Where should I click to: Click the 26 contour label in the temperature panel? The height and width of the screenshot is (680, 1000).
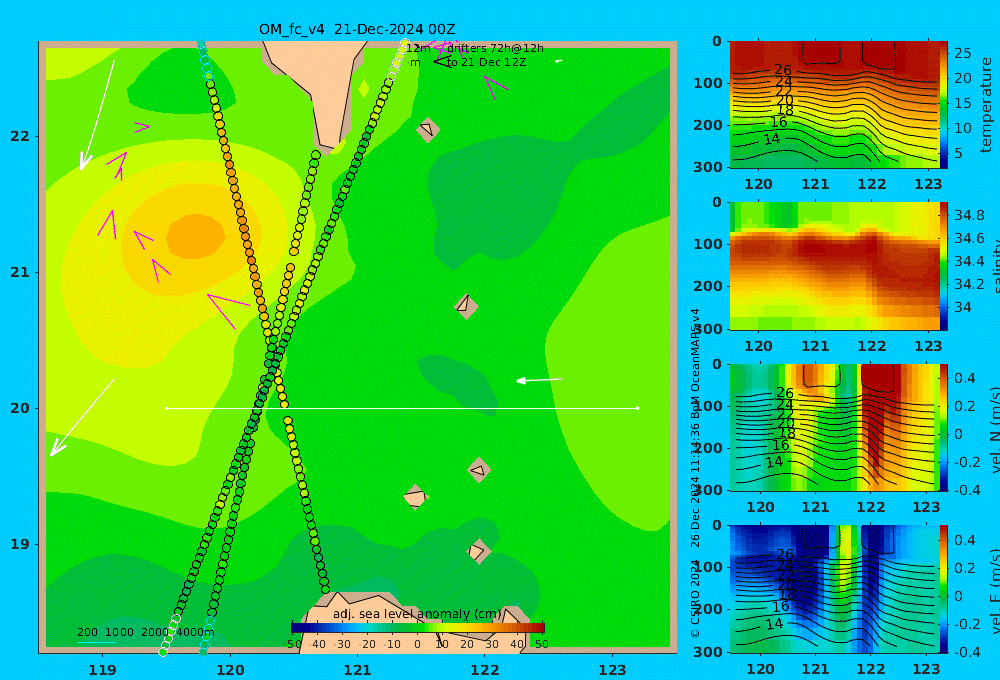click(x=783, y=70)
